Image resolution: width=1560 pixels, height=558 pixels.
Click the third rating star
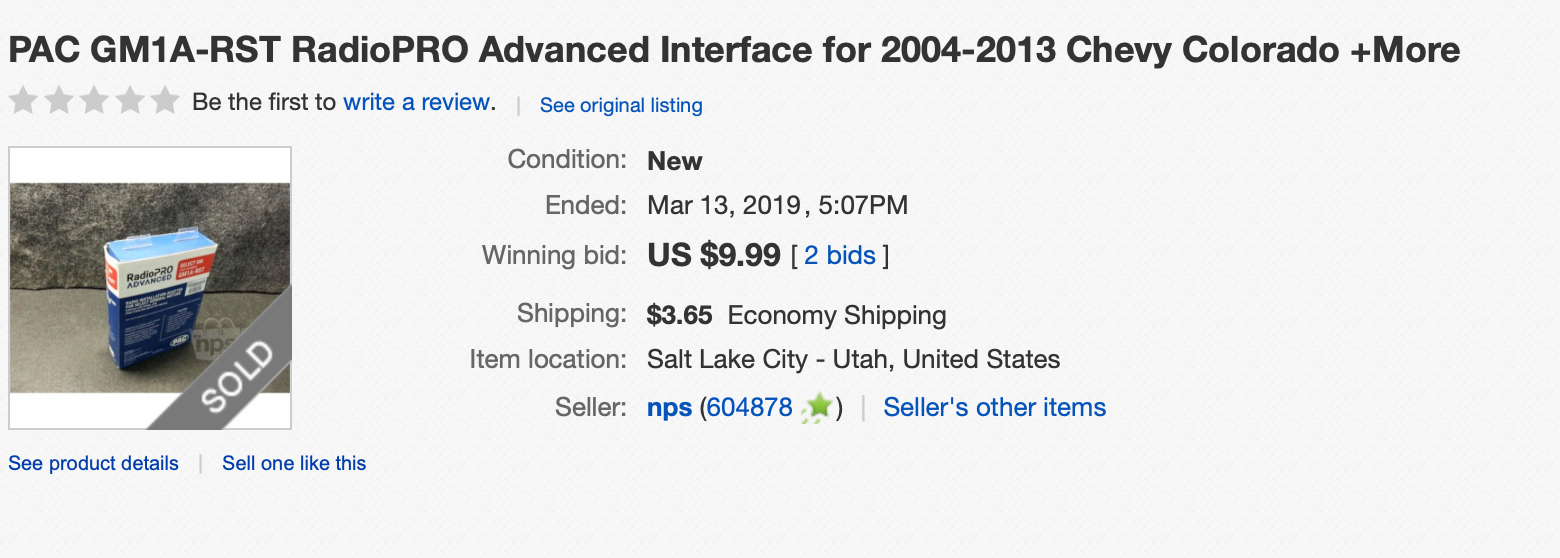[x=93, y=101]
